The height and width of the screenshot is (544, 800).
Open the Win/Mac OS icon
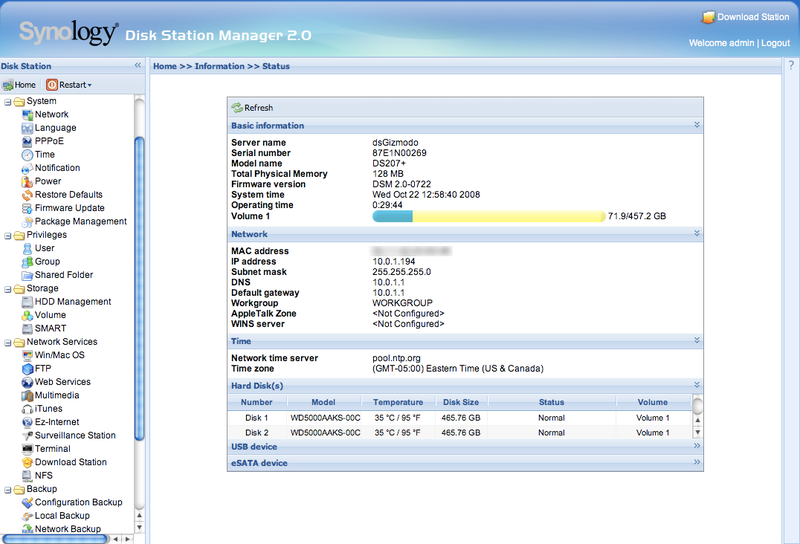(x=27, y=355)
